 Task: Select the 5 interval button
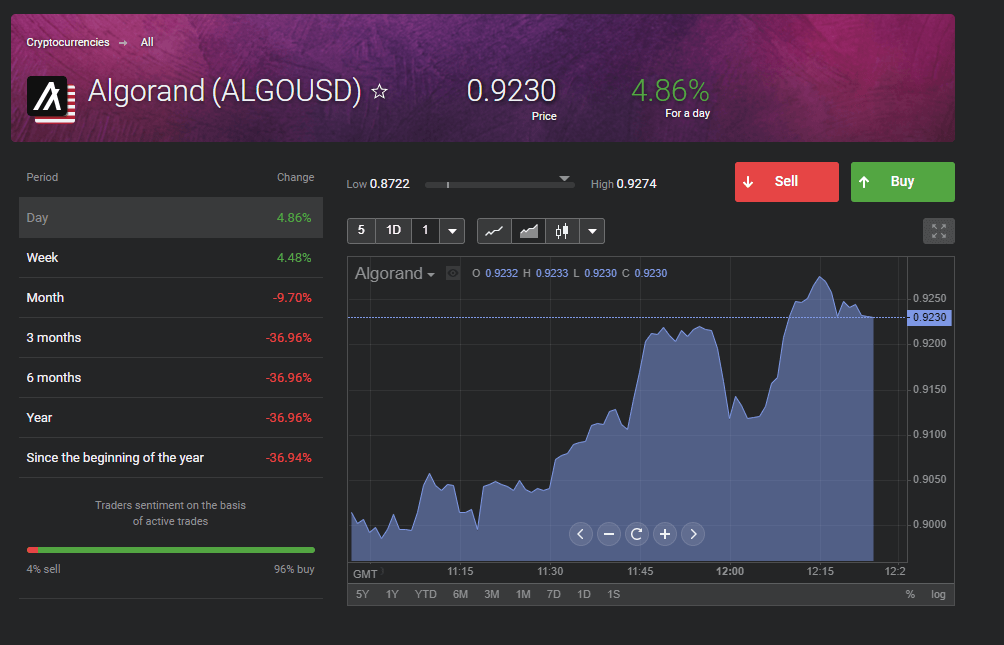tap(361, 231)
